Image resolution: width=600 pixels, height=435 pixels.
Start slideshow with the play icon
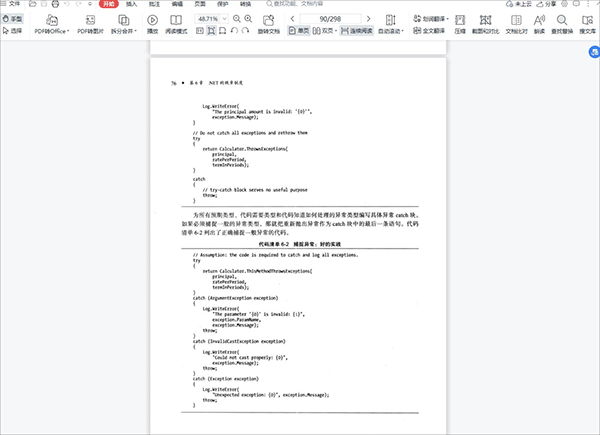click(x=152, y=20)
